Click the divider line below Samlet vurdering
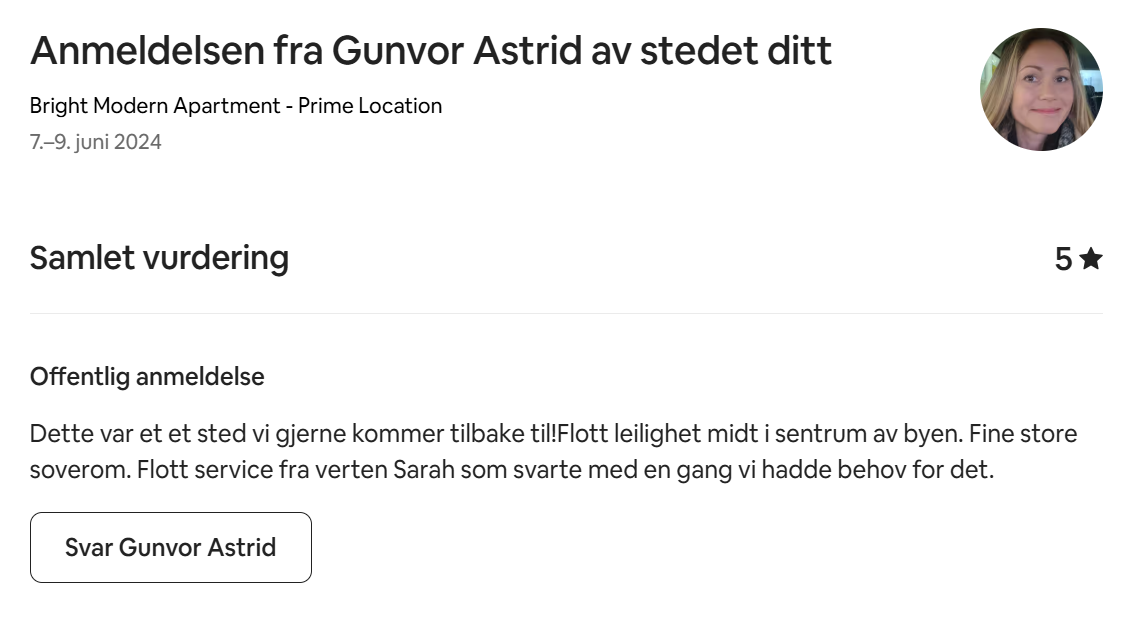The height and width of the screenshot is (635, 1129). (566, 314)
